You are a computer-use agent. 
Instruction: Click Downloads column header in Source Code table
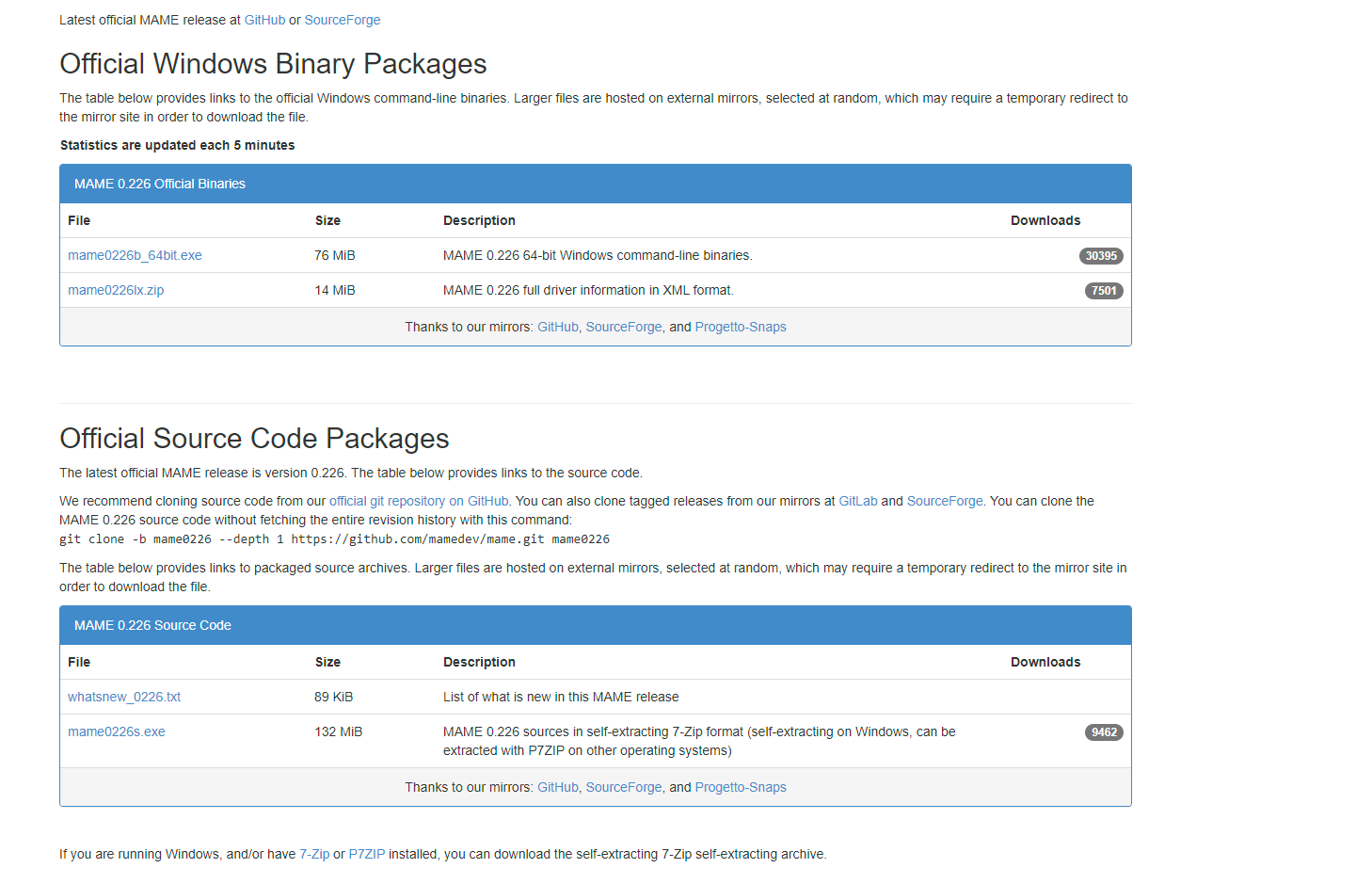click(x=1045, y=662)
